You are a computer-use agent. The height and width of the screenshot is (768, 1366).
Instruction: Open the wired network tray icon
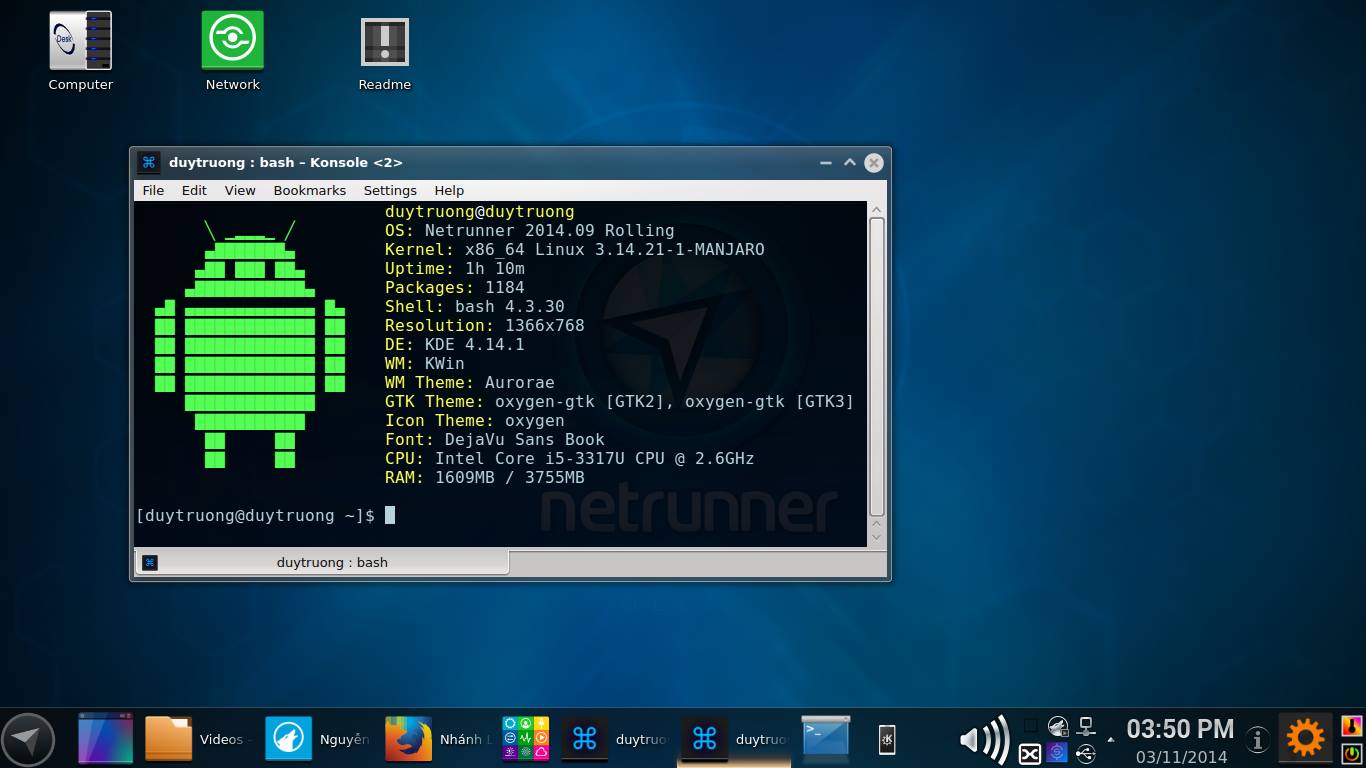pyautogui.click(x=1086, y=726)
